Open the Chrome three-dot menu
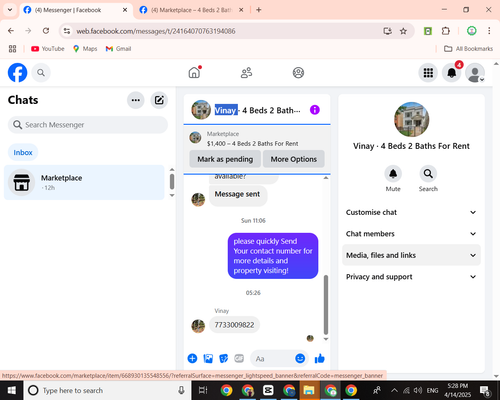 489,31
